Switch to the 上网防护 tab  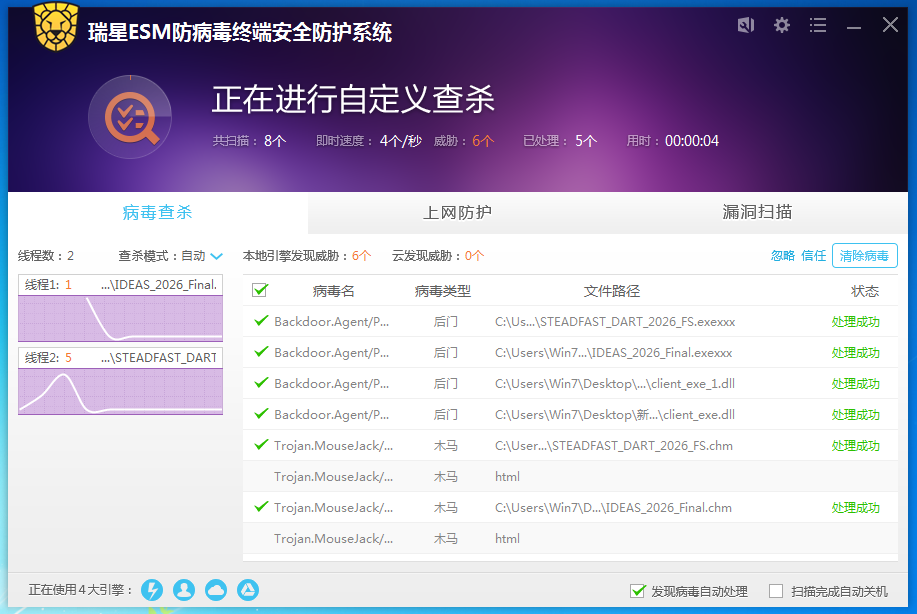[x=457, y=212]
